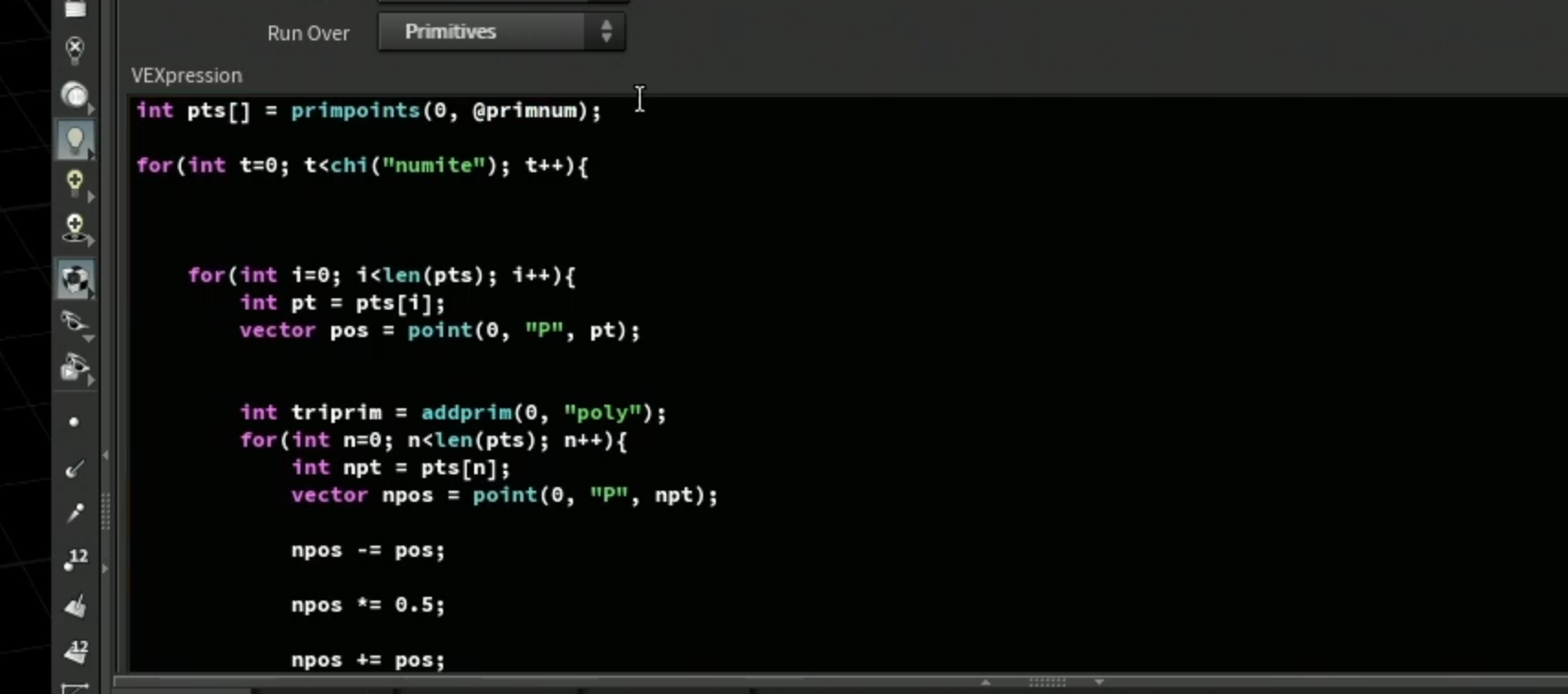
Task: Expand the pane using right splitter arrow
Action: (105, 569)
